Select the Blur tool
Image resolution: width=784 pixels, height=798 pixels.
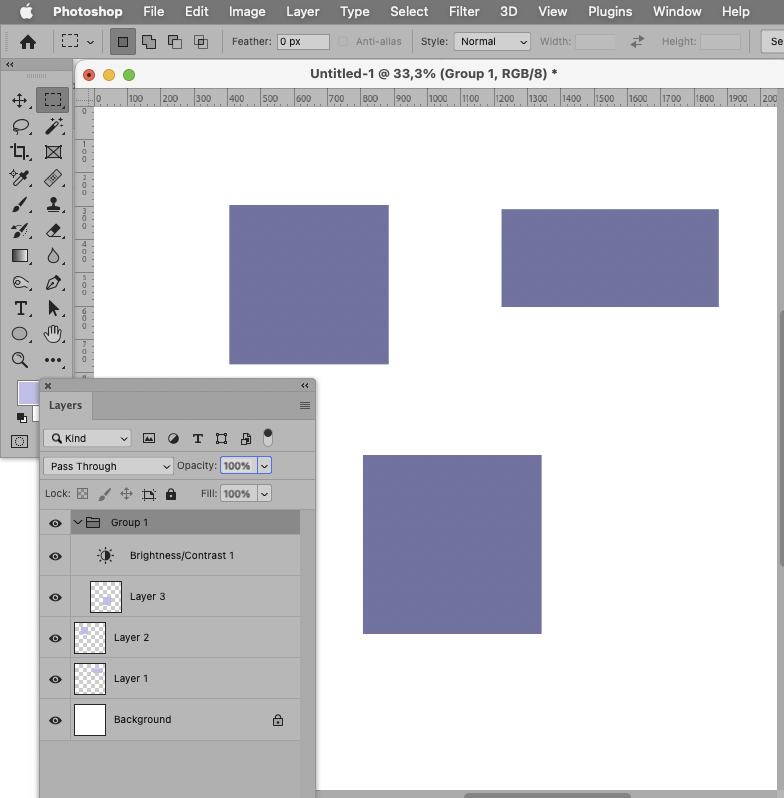(53, 256)
